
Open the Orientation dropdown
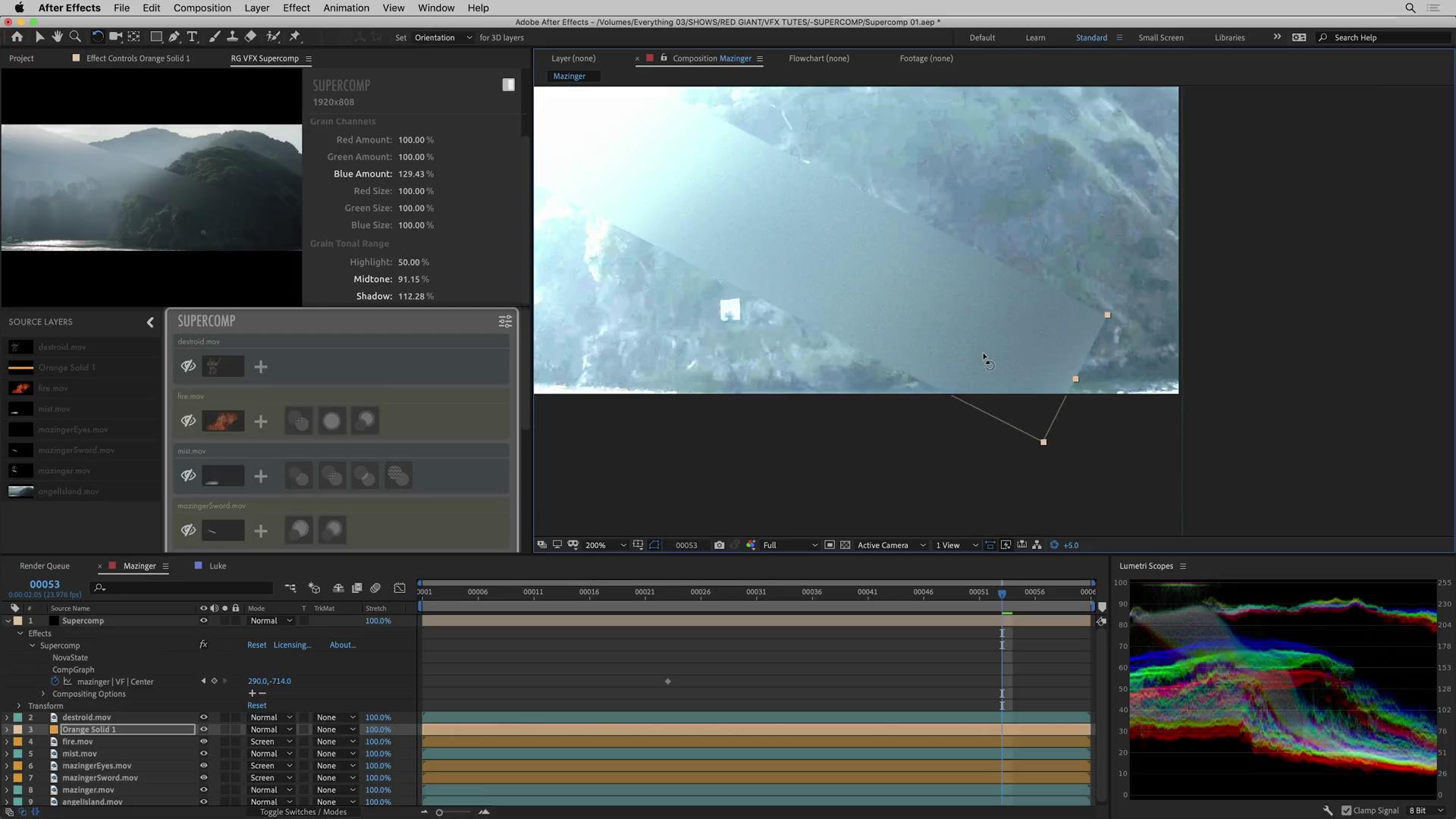pos(443,37)
